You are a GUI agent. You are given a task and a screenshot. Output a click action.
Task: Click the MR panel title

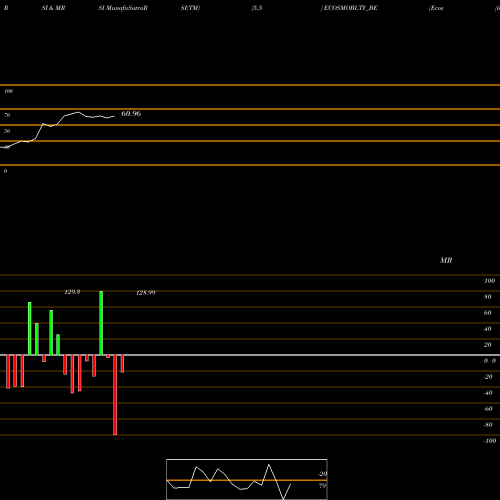pyautogui.click(x=446, y=260)
